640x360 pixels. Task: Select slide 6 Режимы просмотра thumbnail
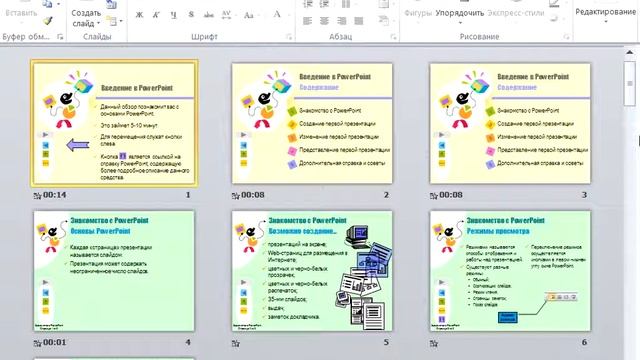tap(510, 271)
